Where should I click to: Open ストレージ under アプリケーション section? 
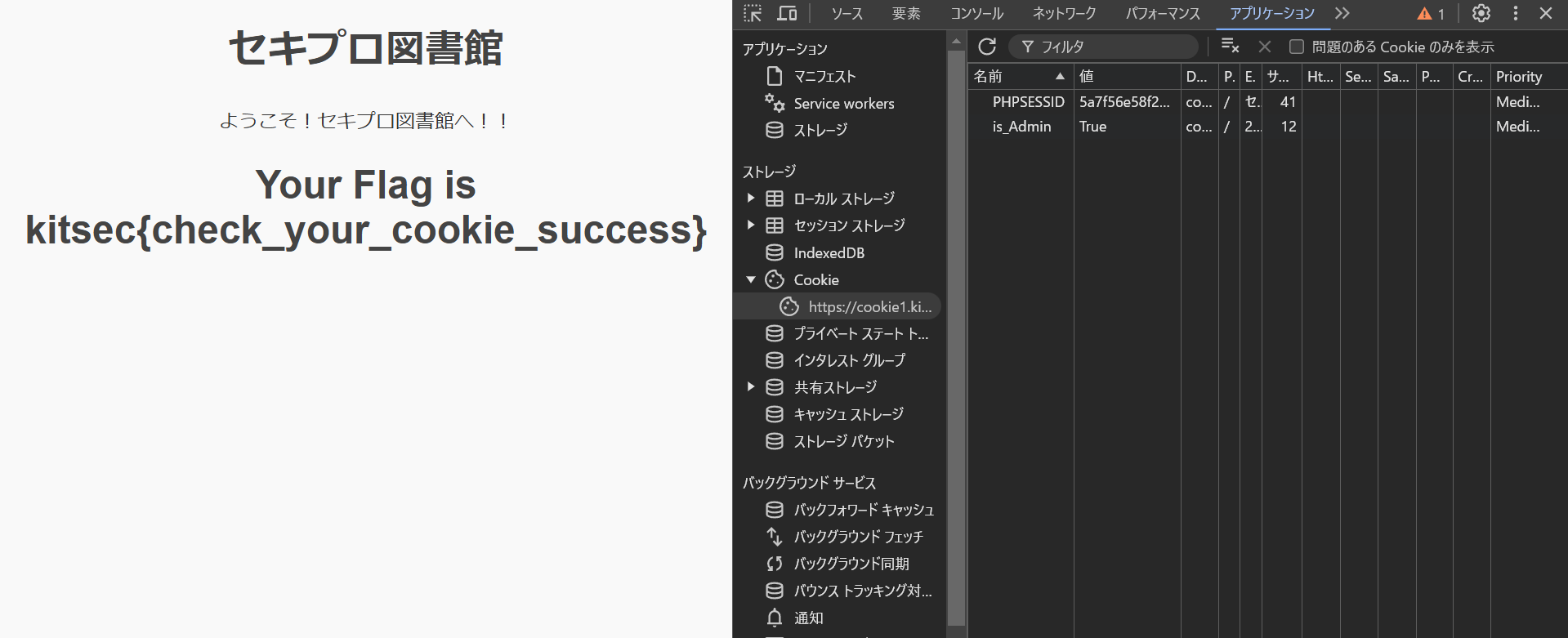click(x=820, y=130)
